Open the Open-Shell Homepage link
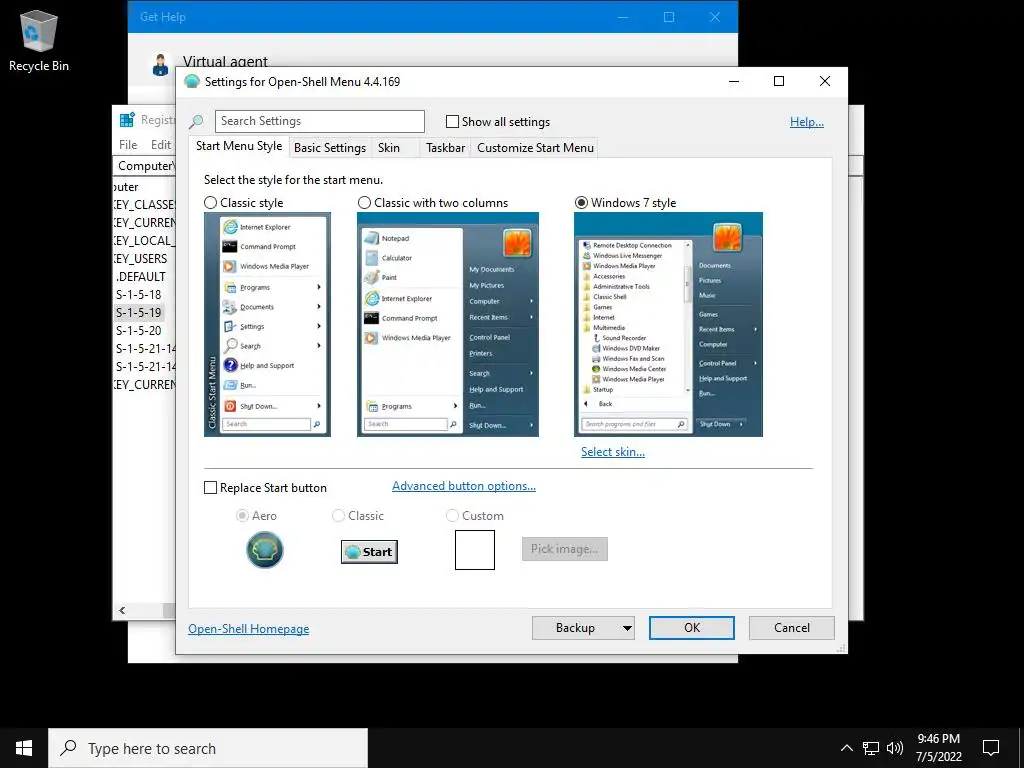 (x=249, y=629)
